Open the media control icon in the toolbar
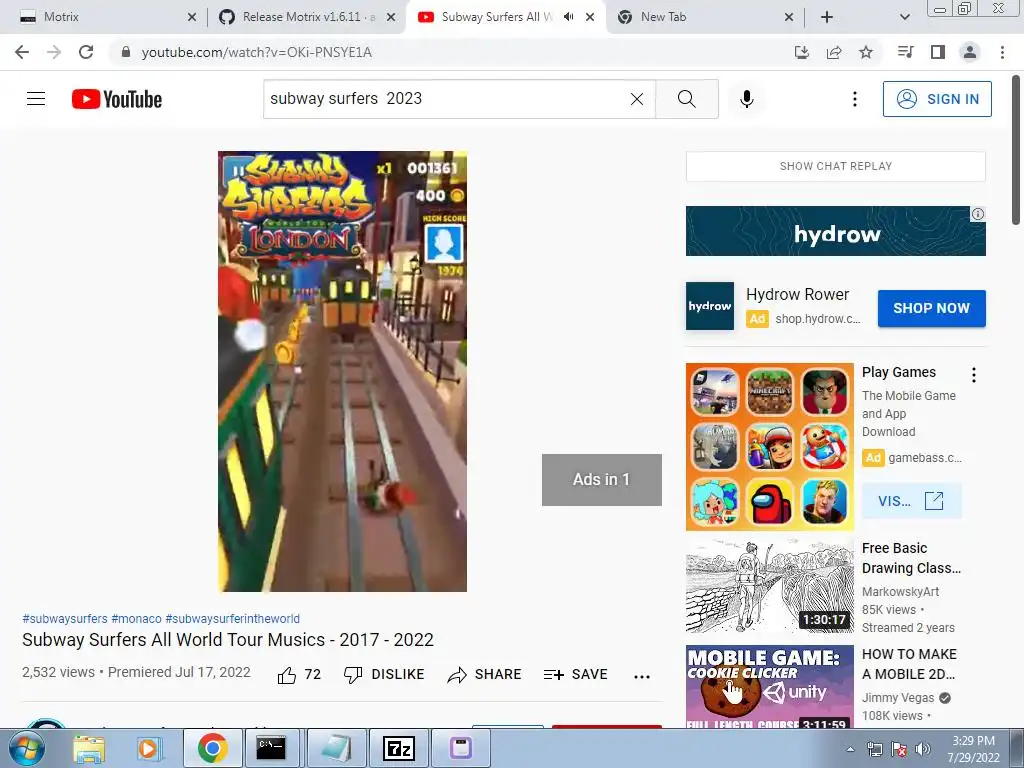 905,52
